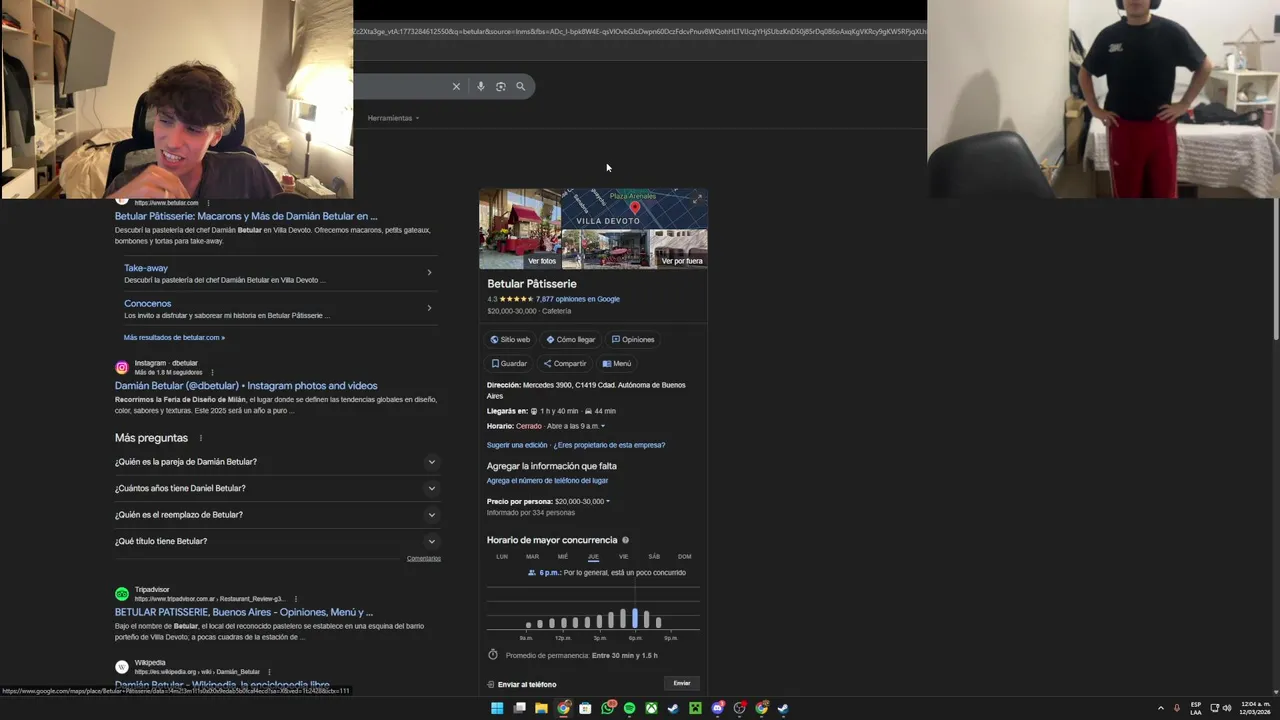Expand the question about la pareja de Damián Betular

tap(276, 462)
